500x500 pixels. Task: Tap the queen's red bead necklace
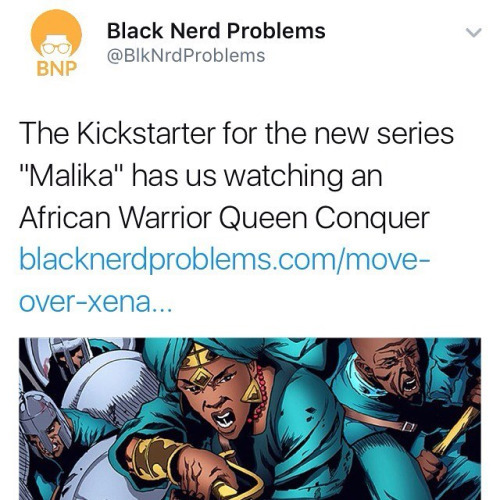[260, 393]
